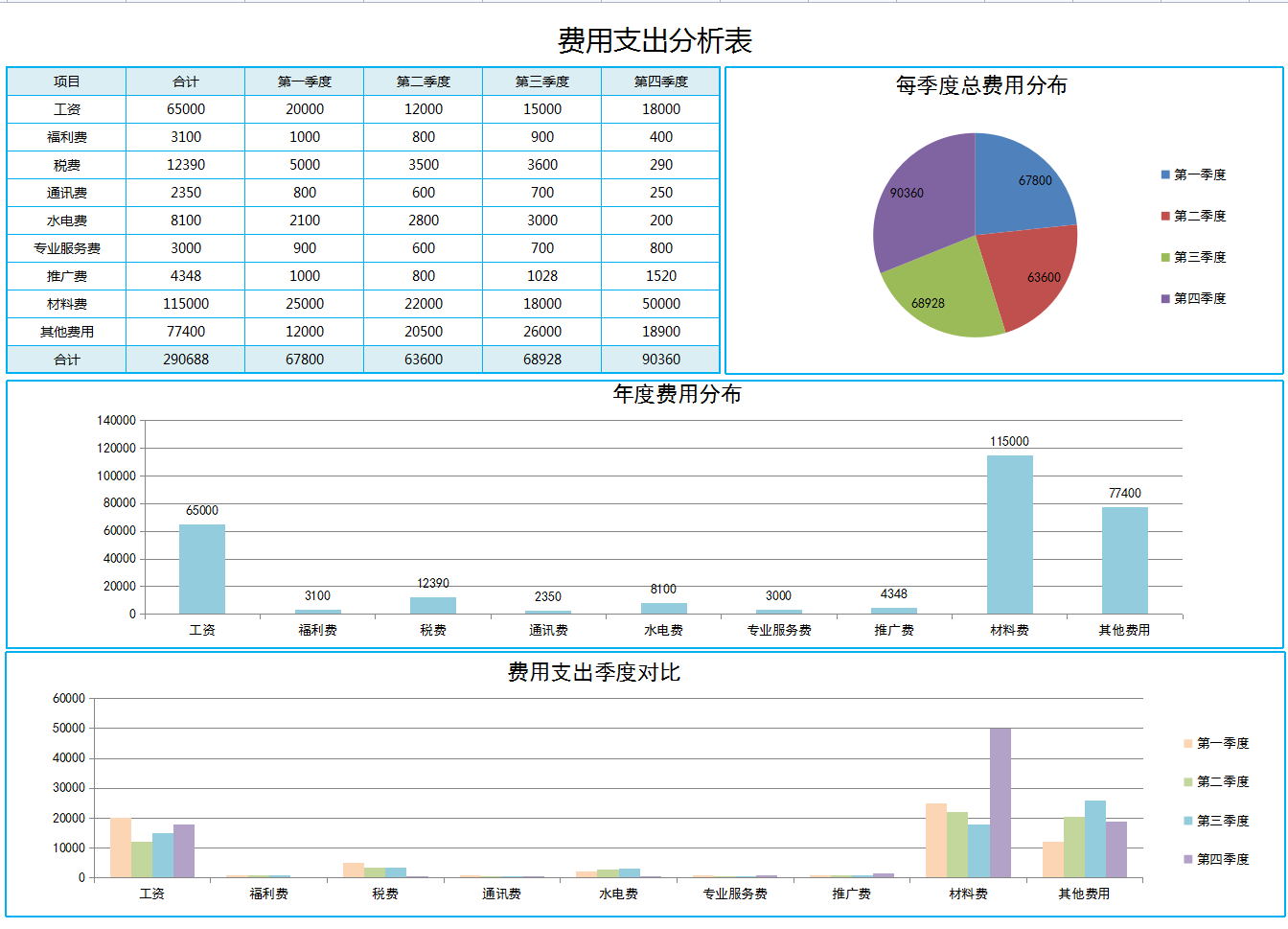The height and width of the screenshot is (929, 1288).
Task: Click the 项目 column header in the table
Action: coord(65,81)
